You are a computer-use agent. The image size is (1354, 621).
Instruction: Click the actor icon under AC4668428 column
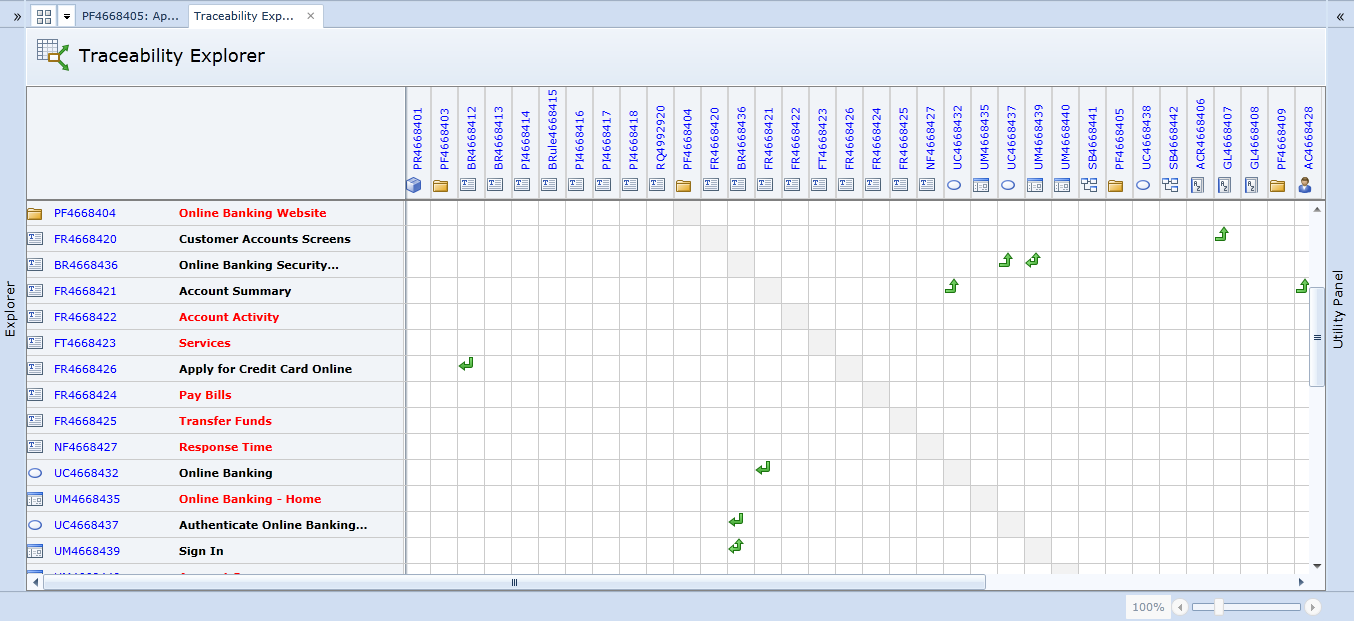click(1304, 185)
